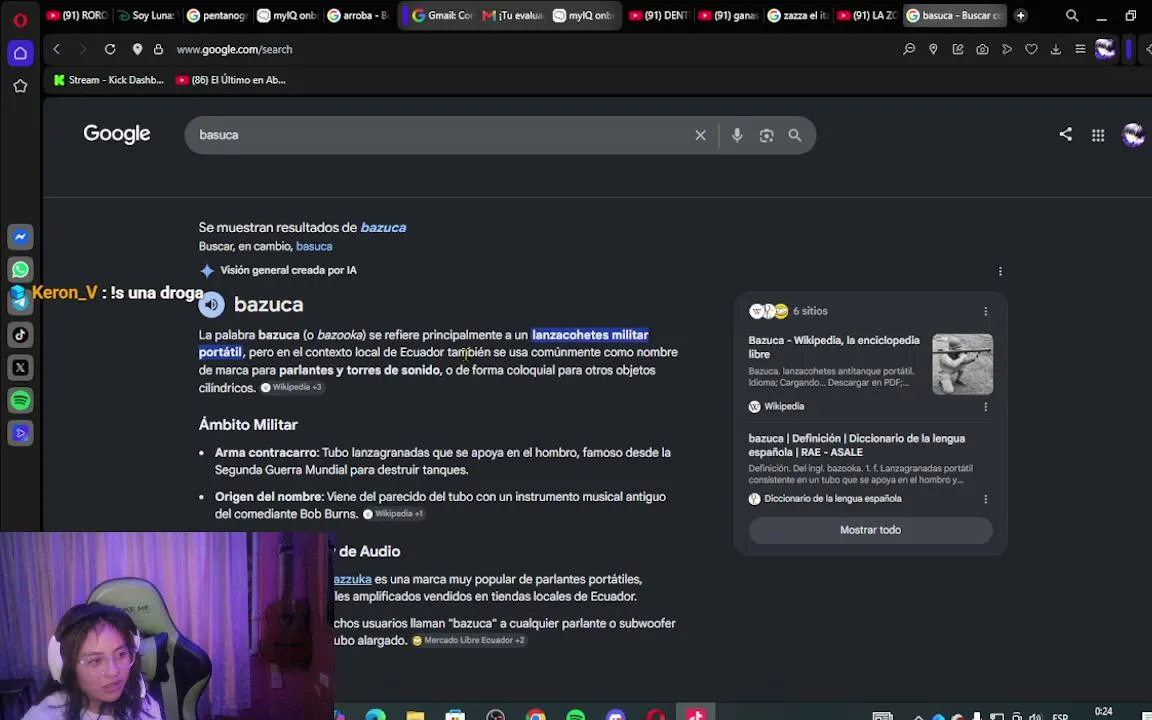Switch to the pentanog tab
The image size is (1152, 720).
click(x=216, y=15)
